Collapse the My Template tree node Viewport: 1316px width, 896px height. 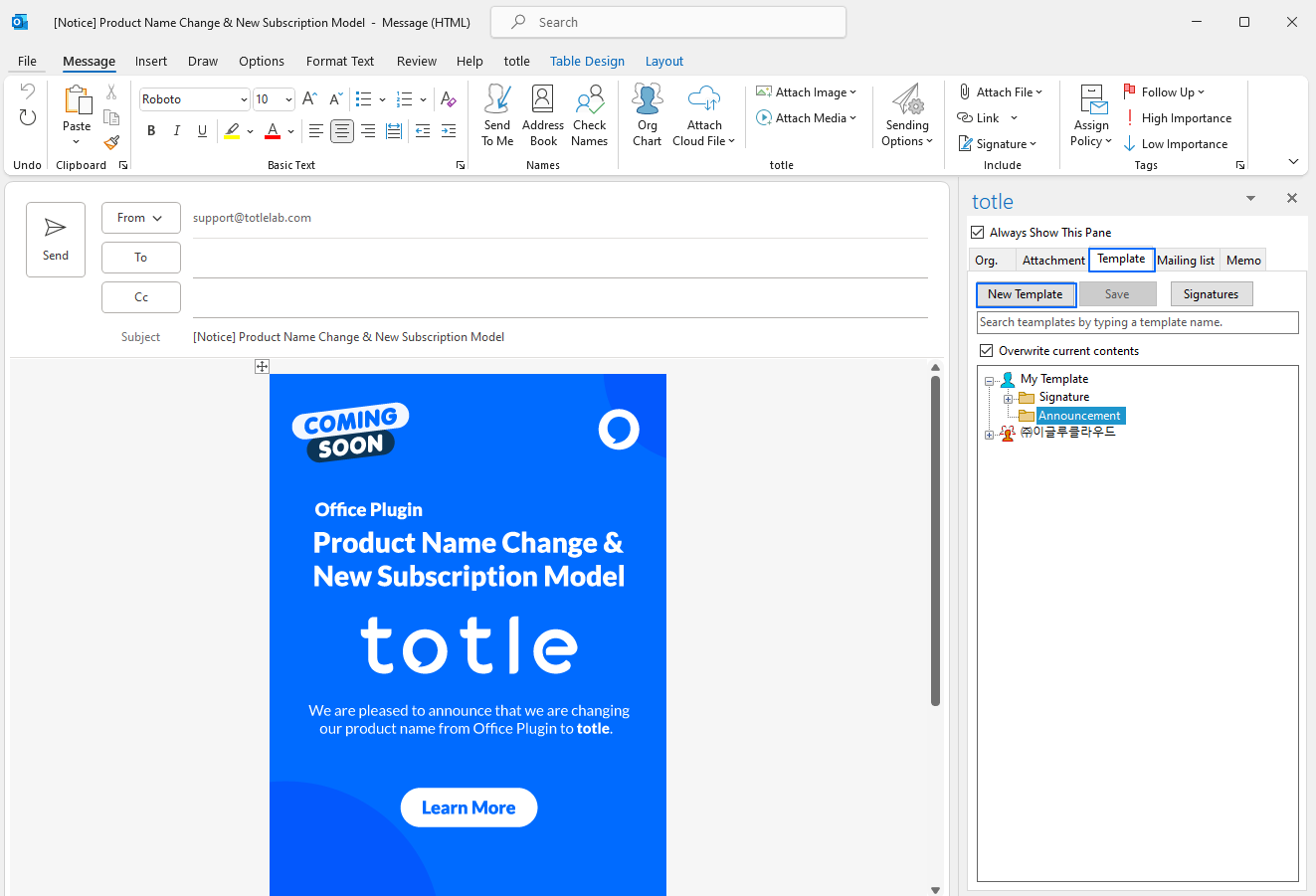pyautogui.click(x=989, y=380)
